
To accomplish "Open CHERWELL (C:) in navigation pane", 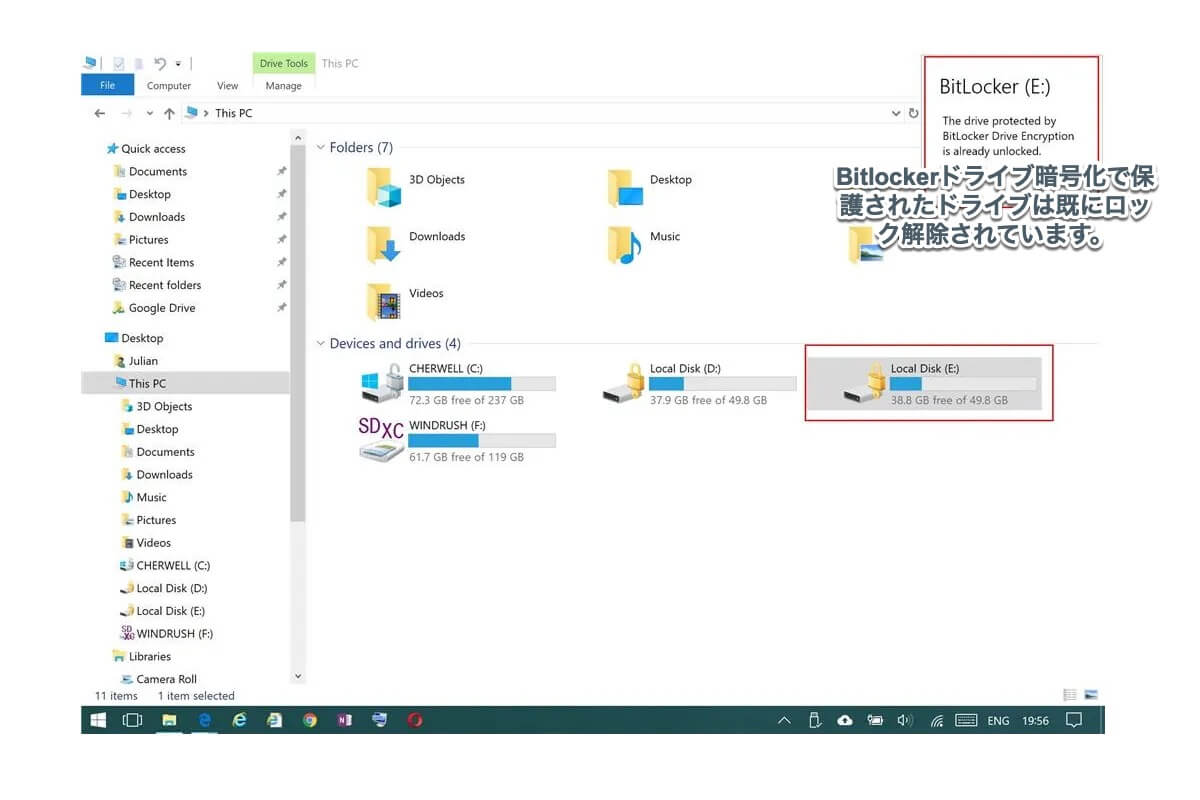I will 173,566.
